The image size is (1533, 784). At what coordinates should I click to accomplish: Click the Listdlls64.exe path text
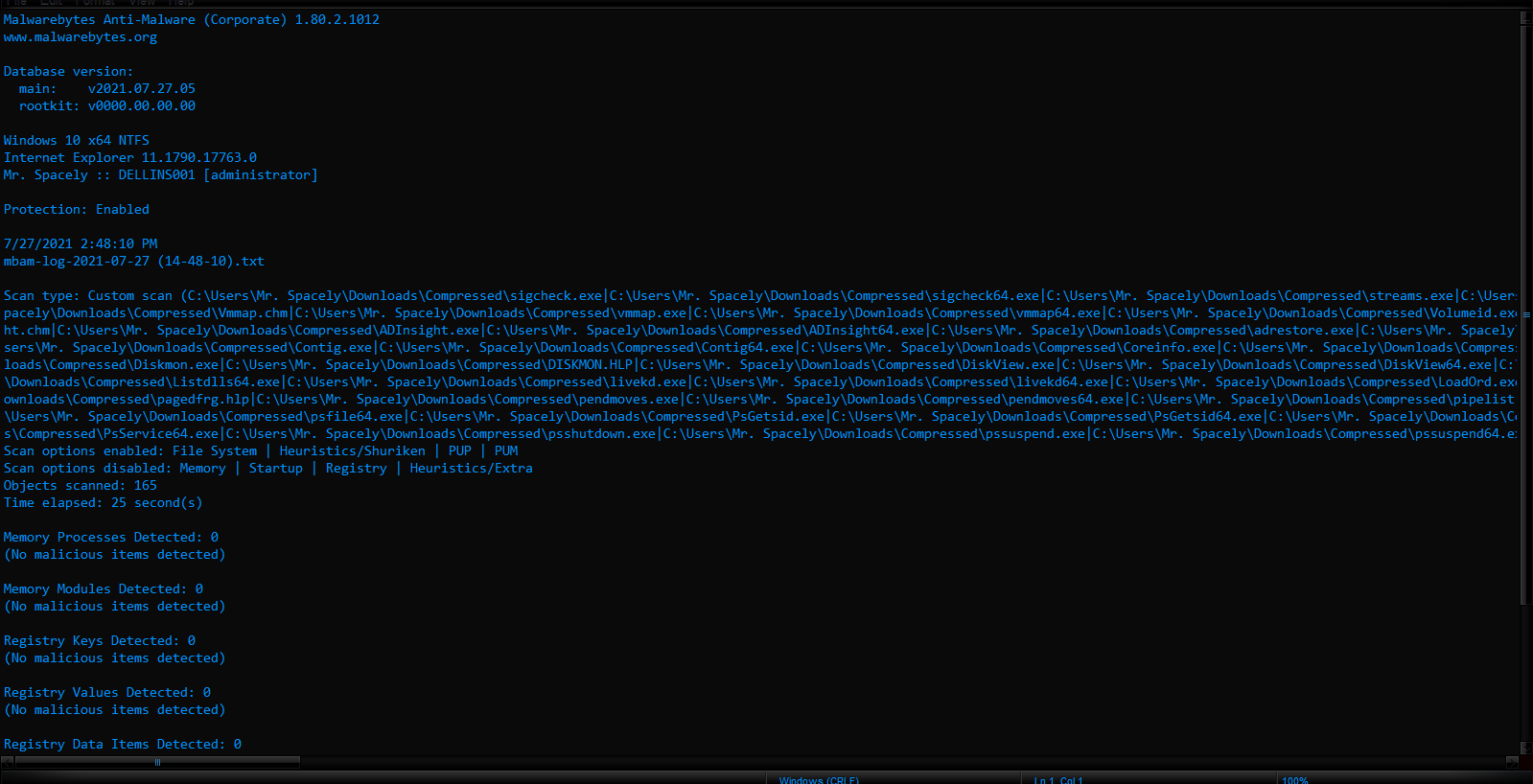142,381
